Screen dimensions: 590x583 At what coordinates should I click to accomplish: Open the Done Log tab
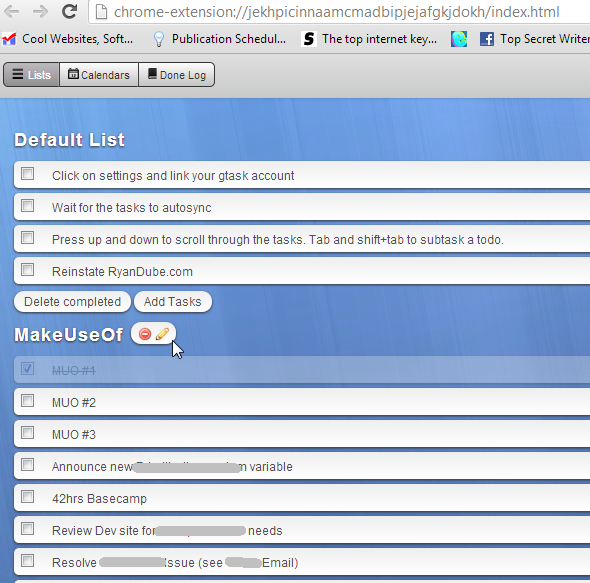177,75
